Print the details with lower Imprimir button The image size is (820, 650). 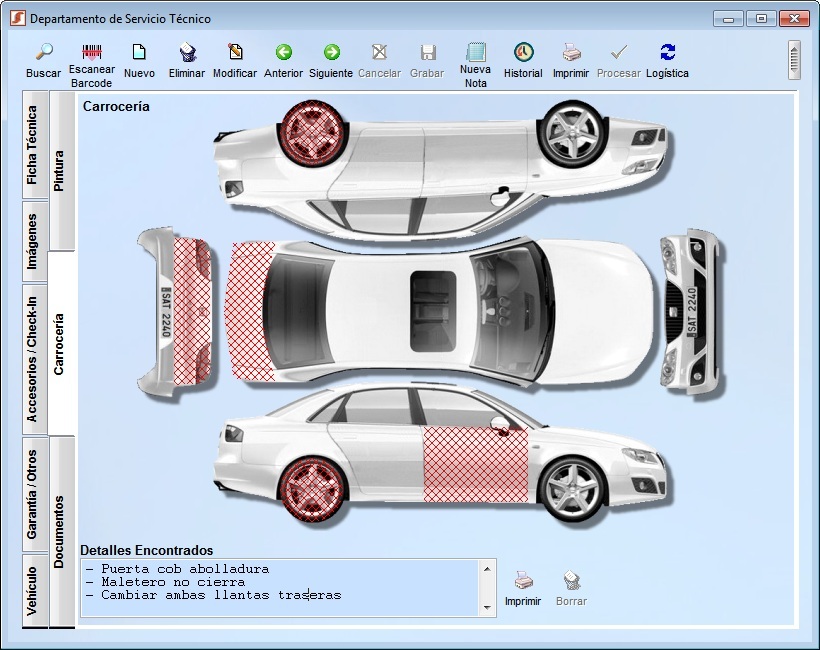[x=523, y=588]
